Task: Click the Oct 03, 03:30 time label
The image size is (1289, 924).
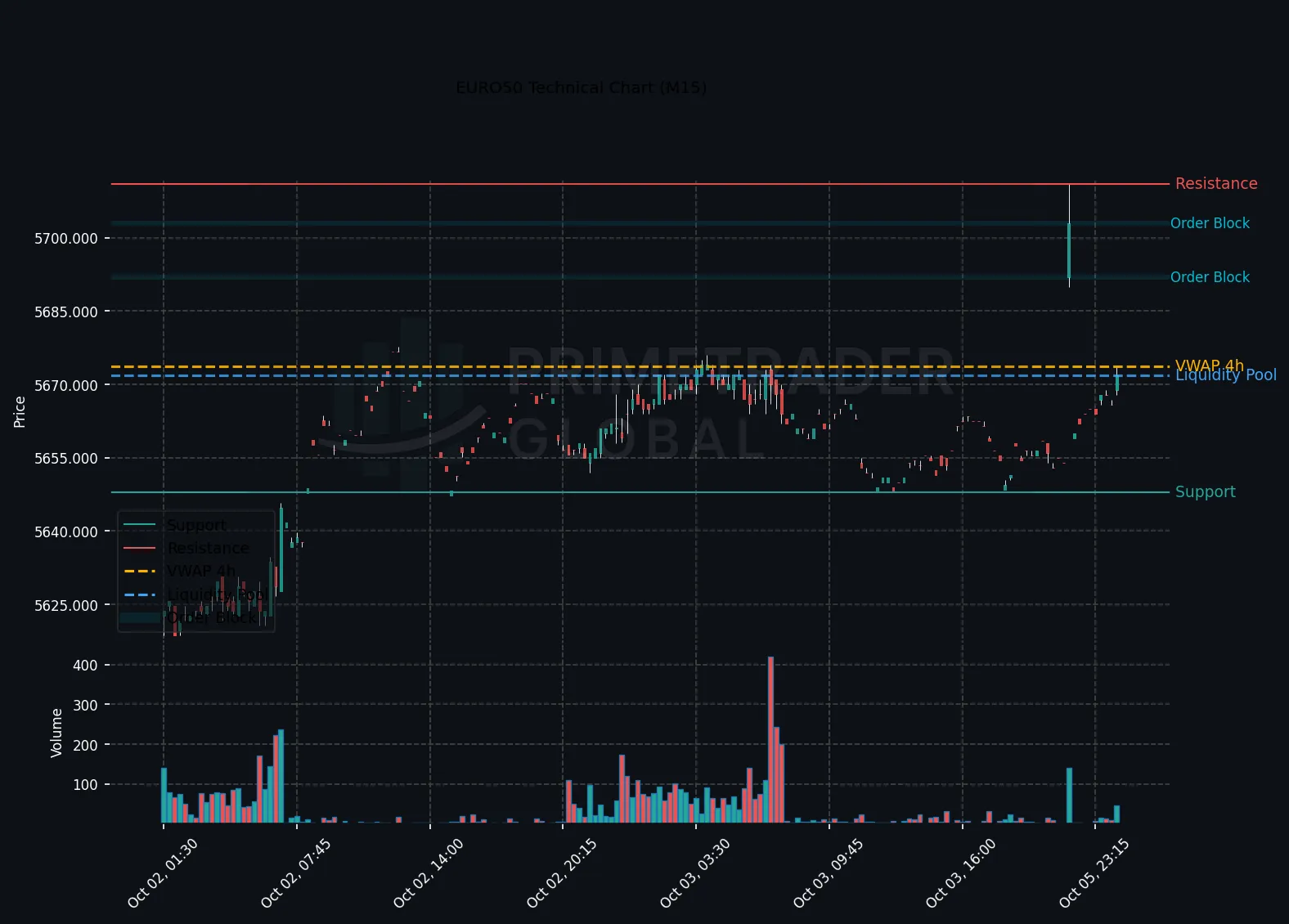Action: point(694,873)
